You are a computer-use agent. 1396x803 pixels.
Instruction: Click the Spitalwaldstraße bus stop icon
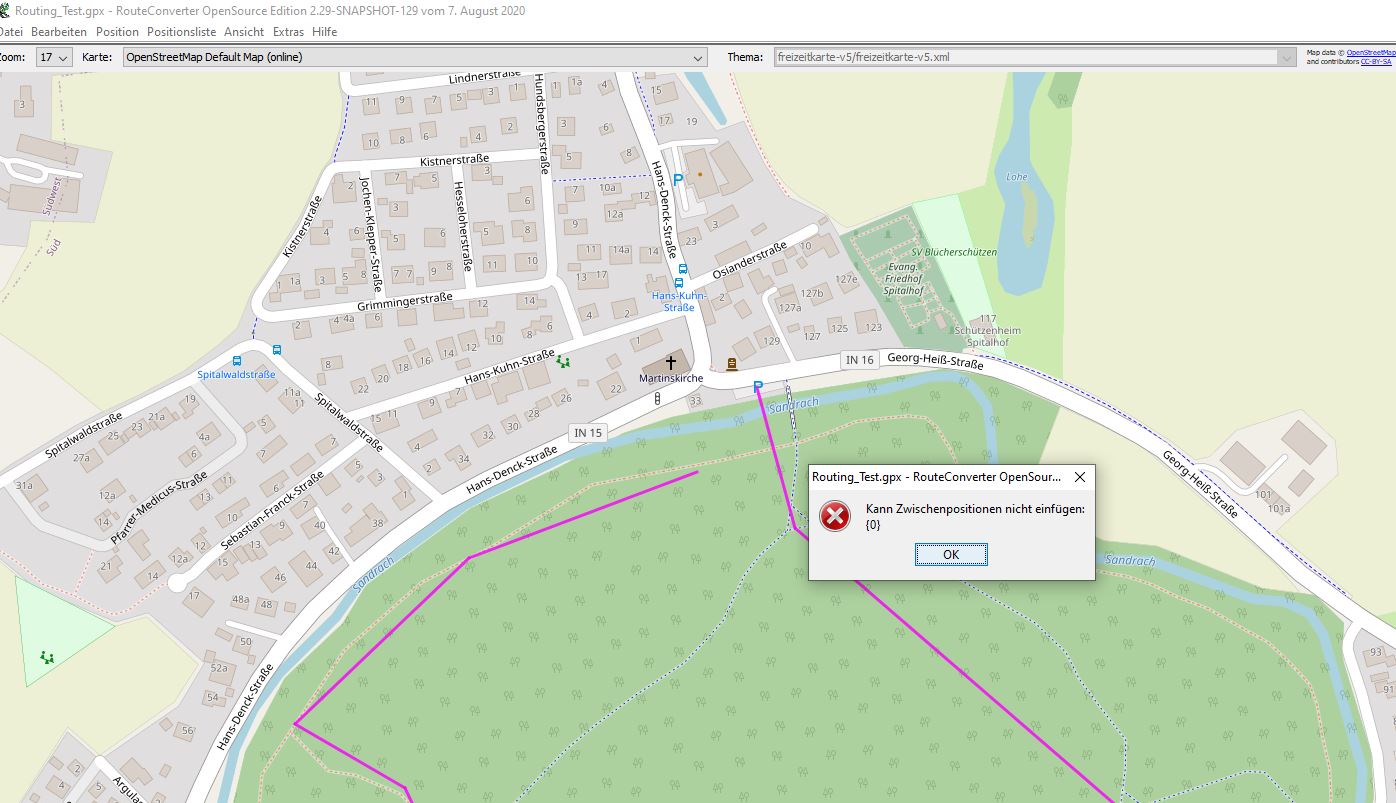[237, 361]
